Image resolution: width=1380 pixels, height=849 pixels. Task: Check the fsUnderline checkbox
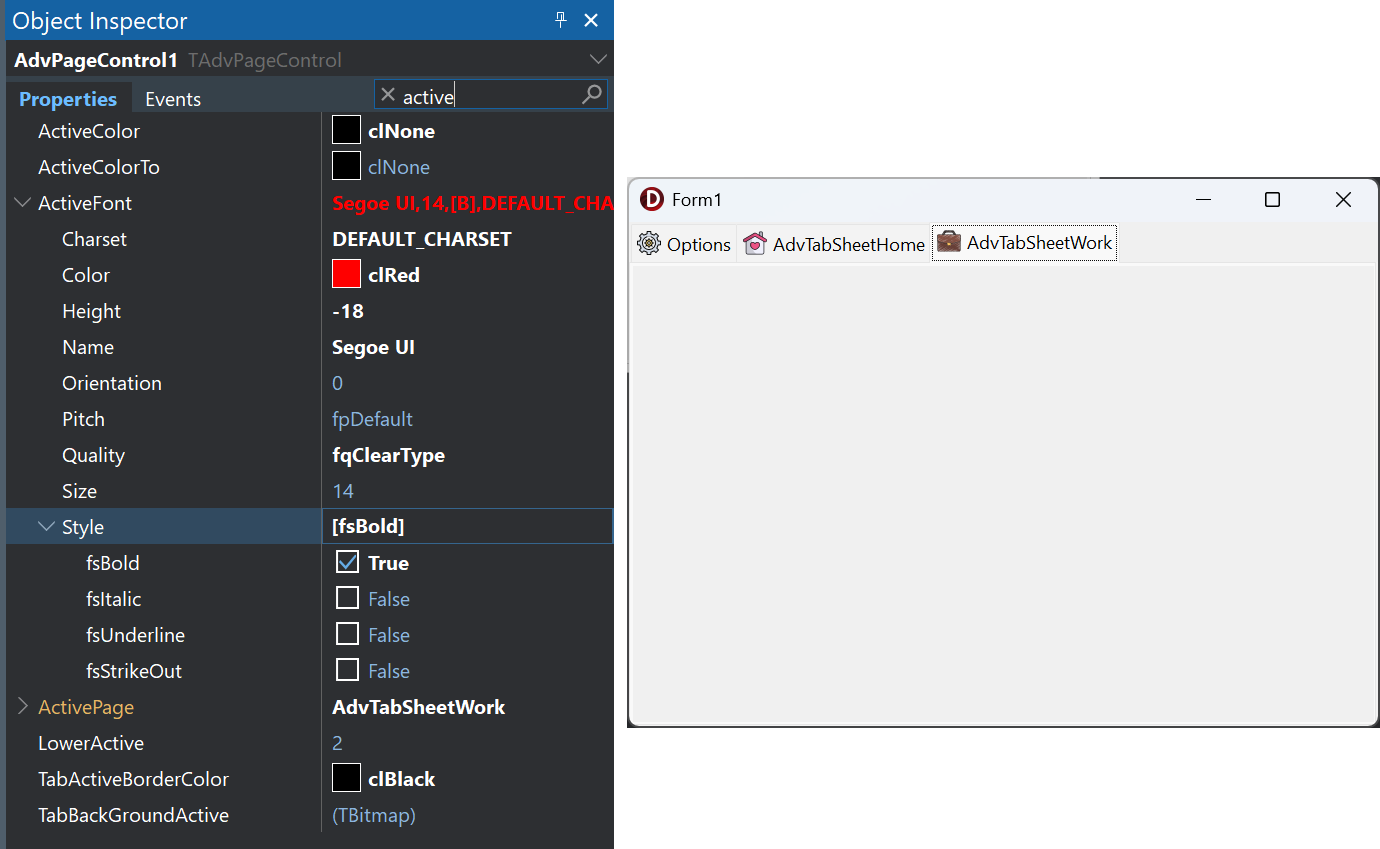tap(347, 634)
